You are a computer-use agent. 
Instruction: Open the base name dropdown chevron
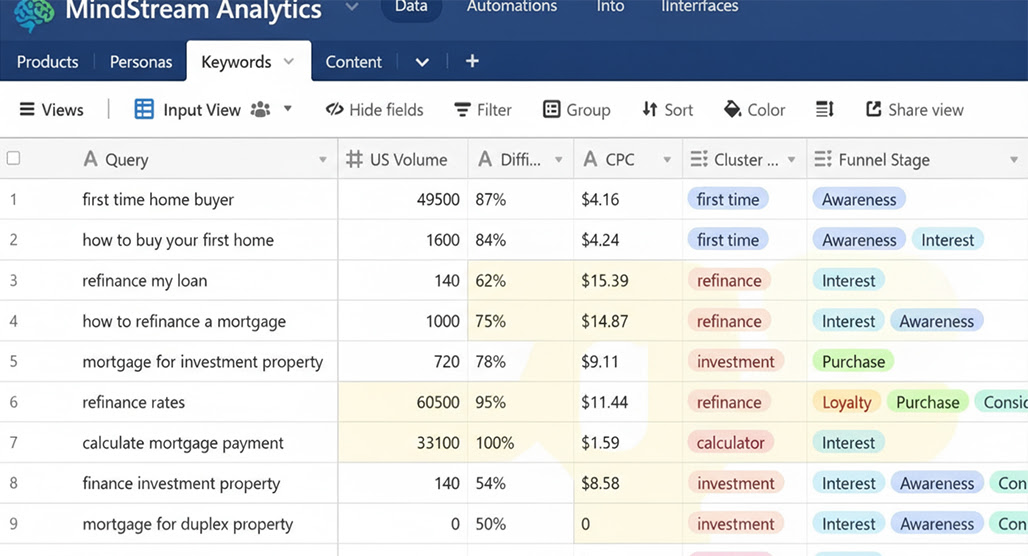(x=352, y=7)
